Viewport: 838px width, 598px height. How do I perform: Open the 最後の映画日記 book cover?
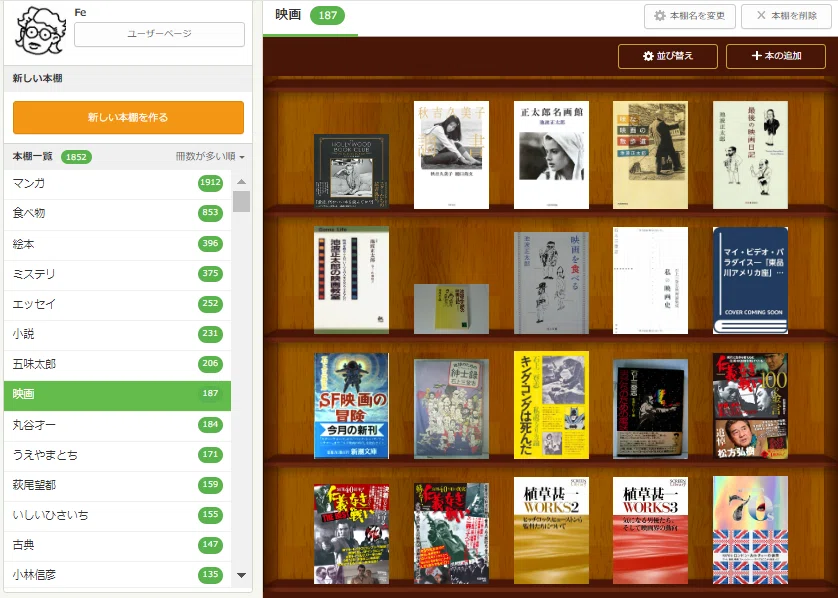[x=750, y=155]
